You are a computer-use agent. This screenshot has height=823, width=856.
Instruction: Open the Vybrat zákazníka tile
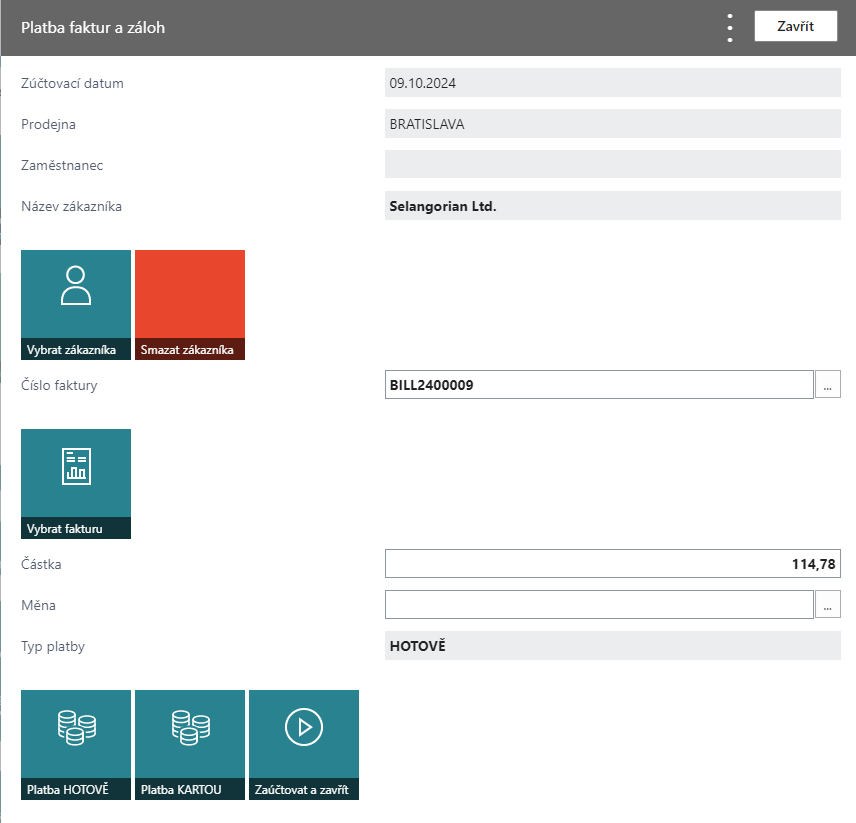(76, 305)
